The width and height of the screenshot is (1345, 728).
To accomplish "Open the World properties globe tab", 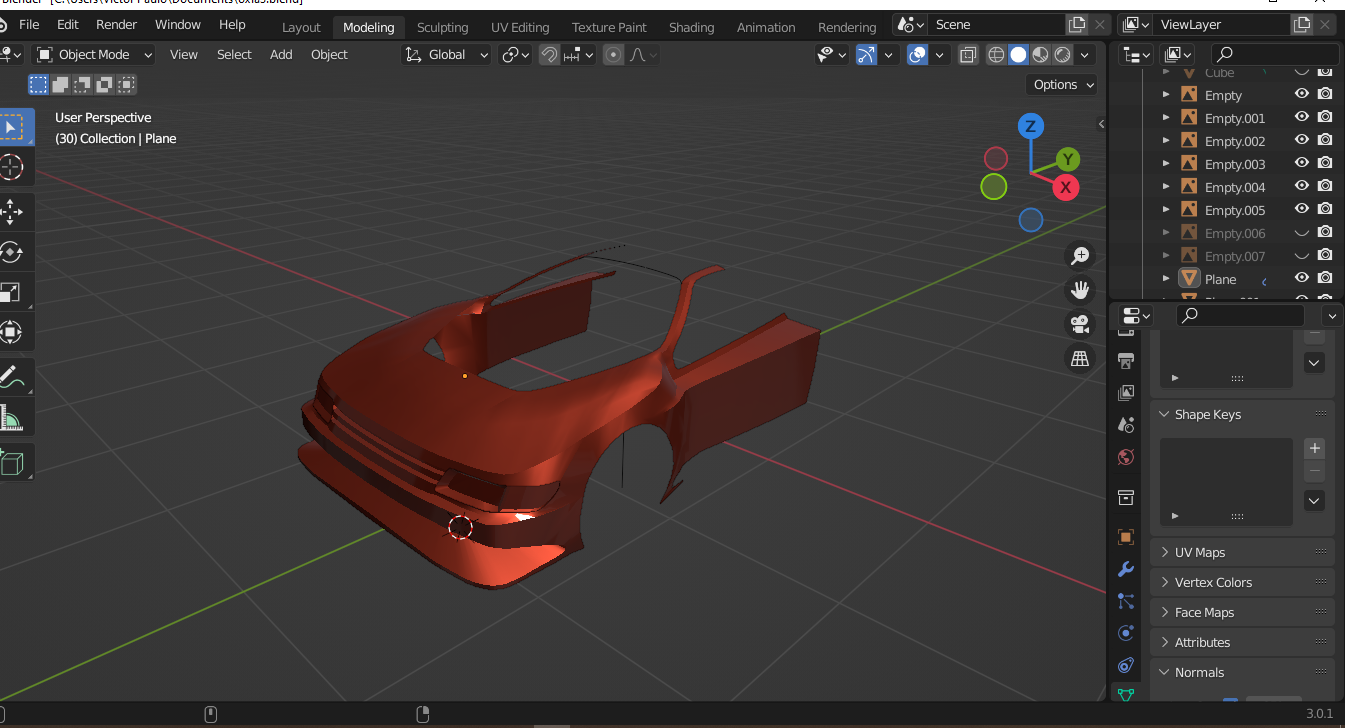I will pyautogui.click(x=1126, y=457).
